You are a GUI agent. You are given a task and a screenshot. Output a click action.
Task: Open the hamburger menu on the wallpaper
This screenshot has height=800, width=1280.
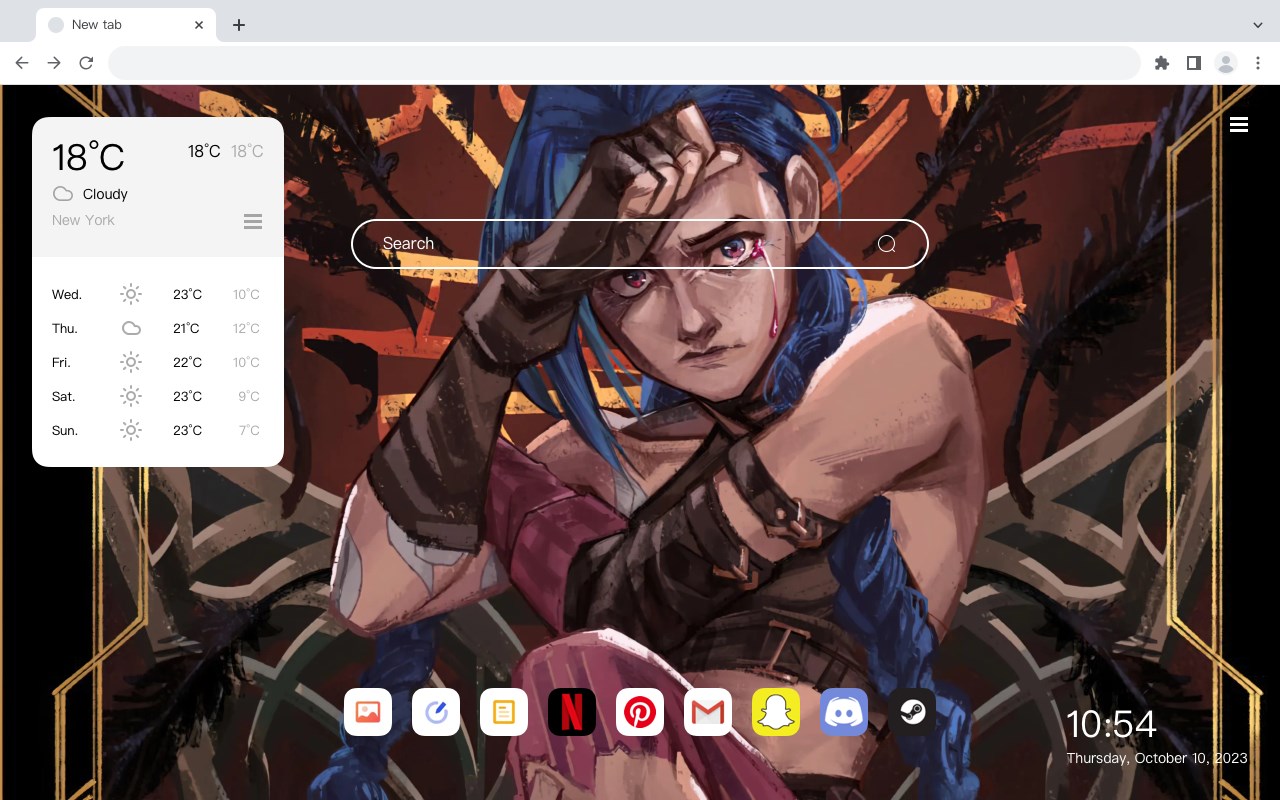(1239, 124)
